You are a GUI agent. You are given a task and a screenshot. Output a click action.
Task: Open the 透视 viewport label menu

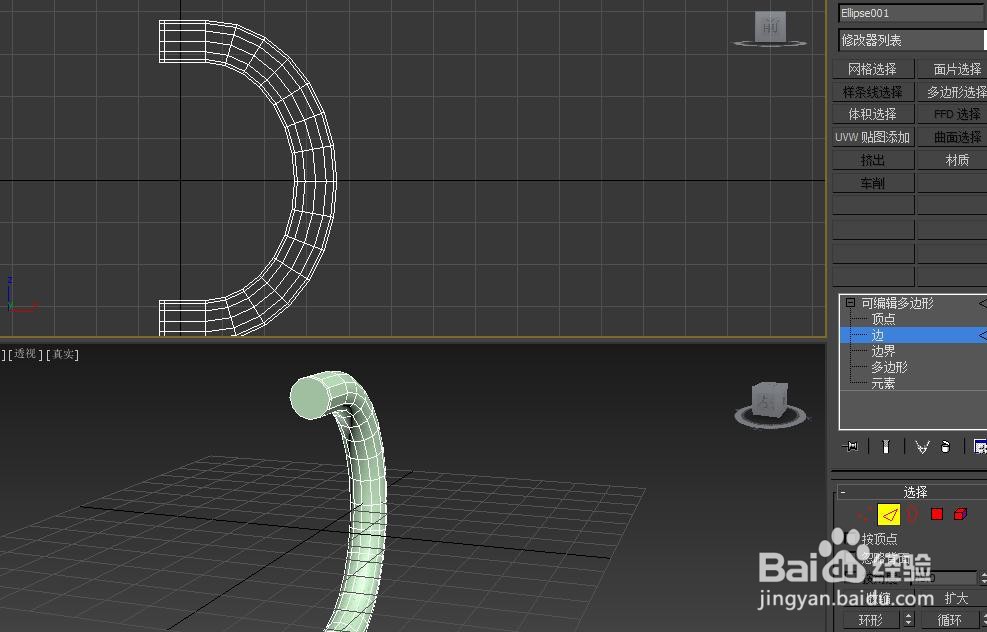pyautogui.click(x=25, y=354)
